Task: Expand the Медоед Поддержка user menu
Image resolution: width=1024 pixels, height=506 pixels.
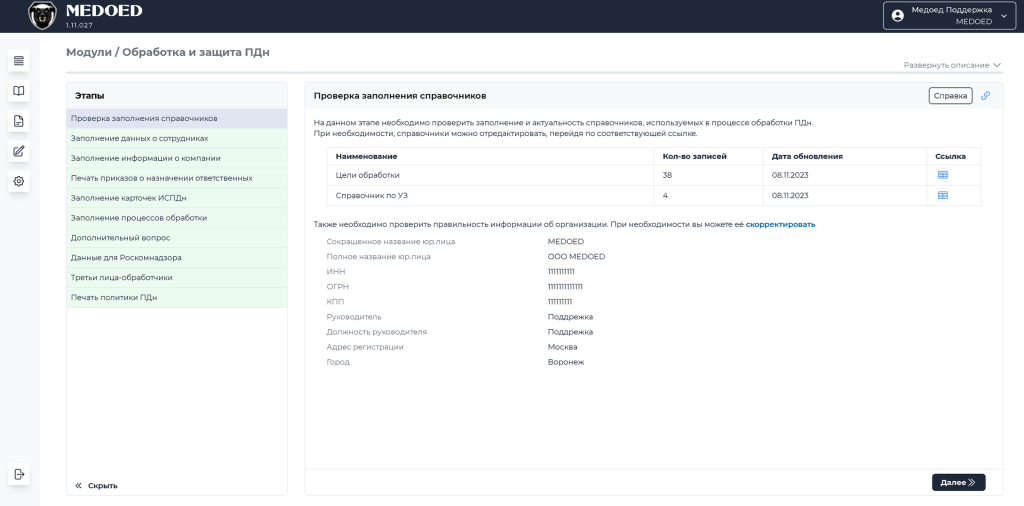Action: pyautogui.click(x=950, y=16)
